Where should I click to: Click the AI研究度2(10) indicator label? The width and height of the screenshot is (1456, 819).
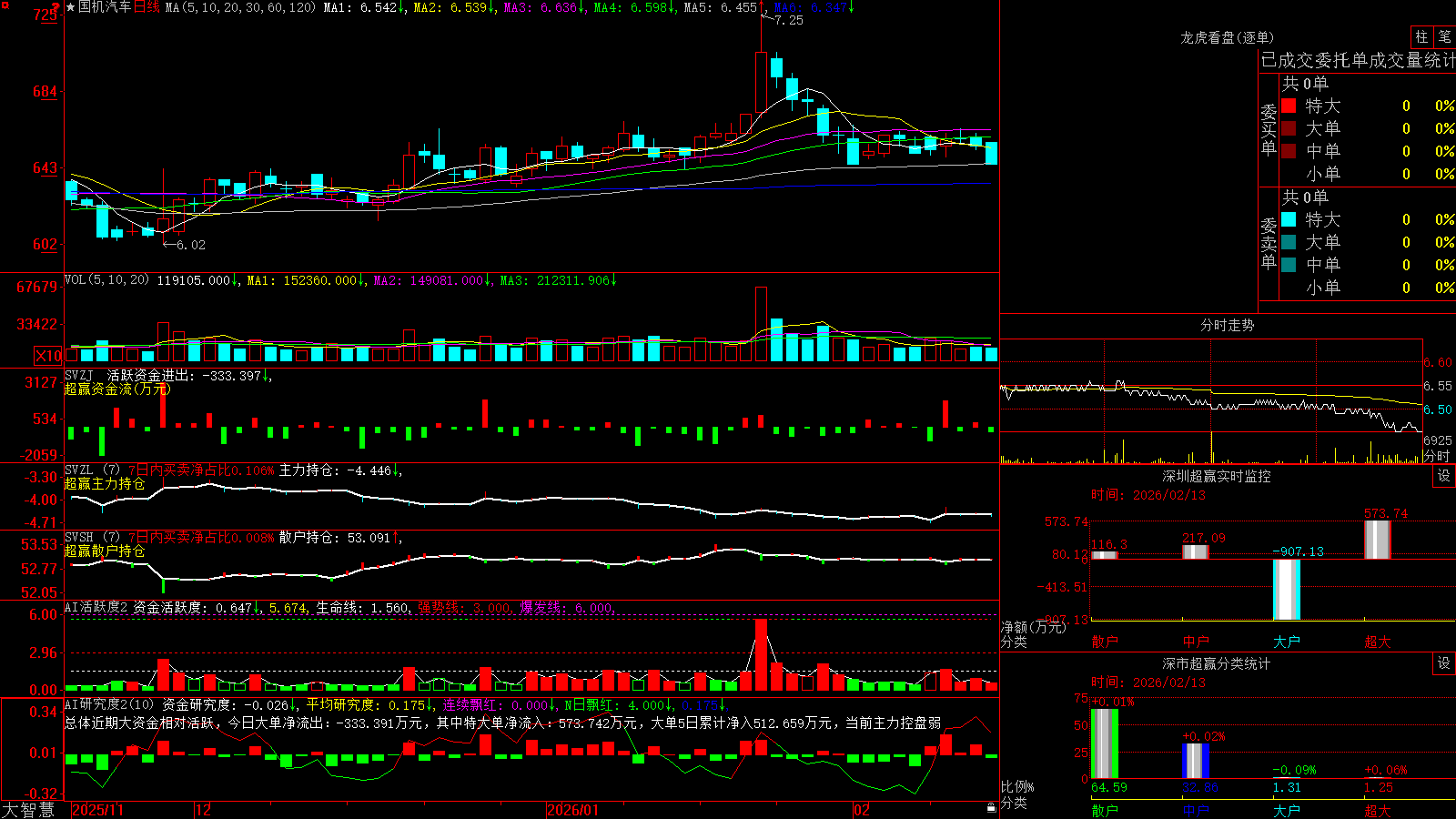pyautogui.click(x=109, y=704)
